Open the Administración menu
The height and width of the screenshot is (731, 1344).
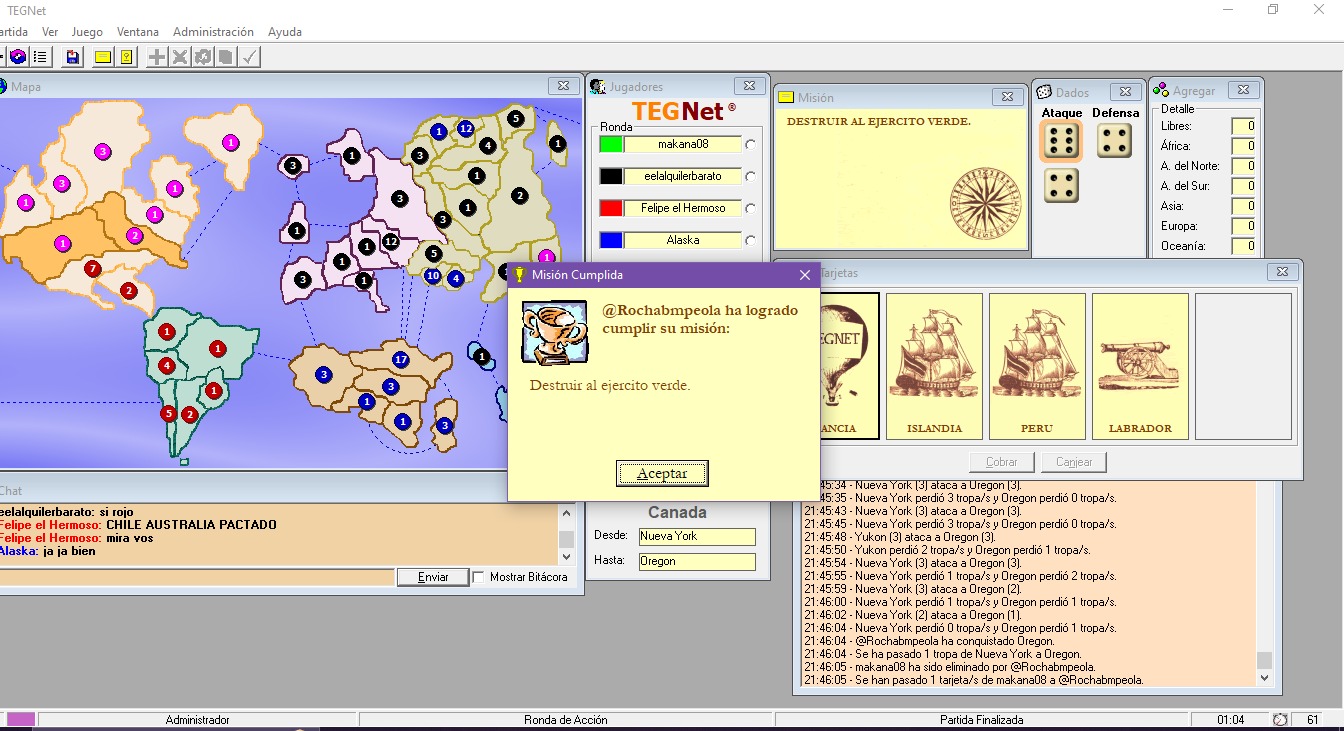pyautogui.click(x=213, y=32)
